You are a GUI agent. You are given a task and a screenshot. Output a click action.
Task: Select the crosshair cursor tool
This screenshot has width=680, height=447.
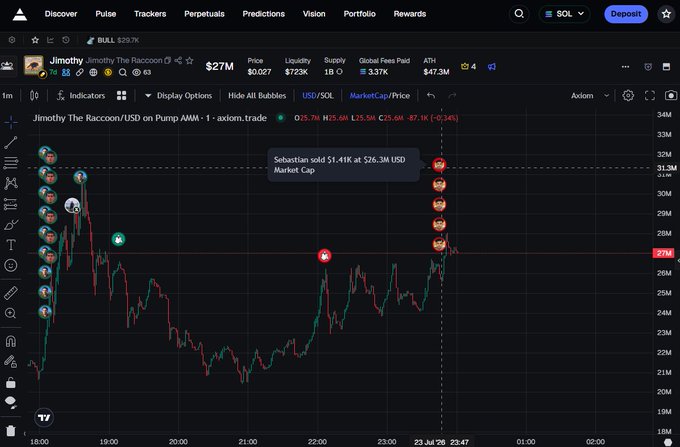11,122
